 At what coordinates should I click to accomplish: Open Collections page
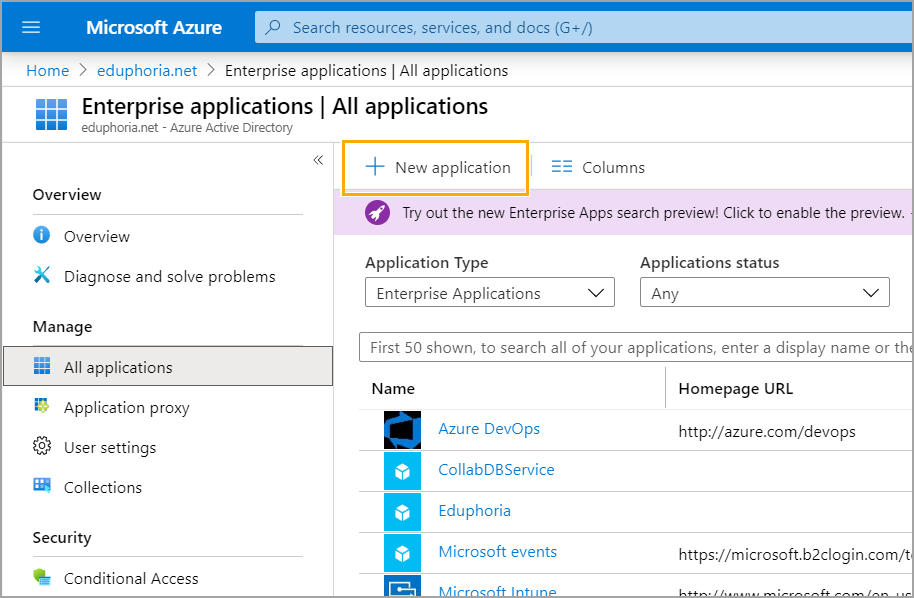(103, 487)
